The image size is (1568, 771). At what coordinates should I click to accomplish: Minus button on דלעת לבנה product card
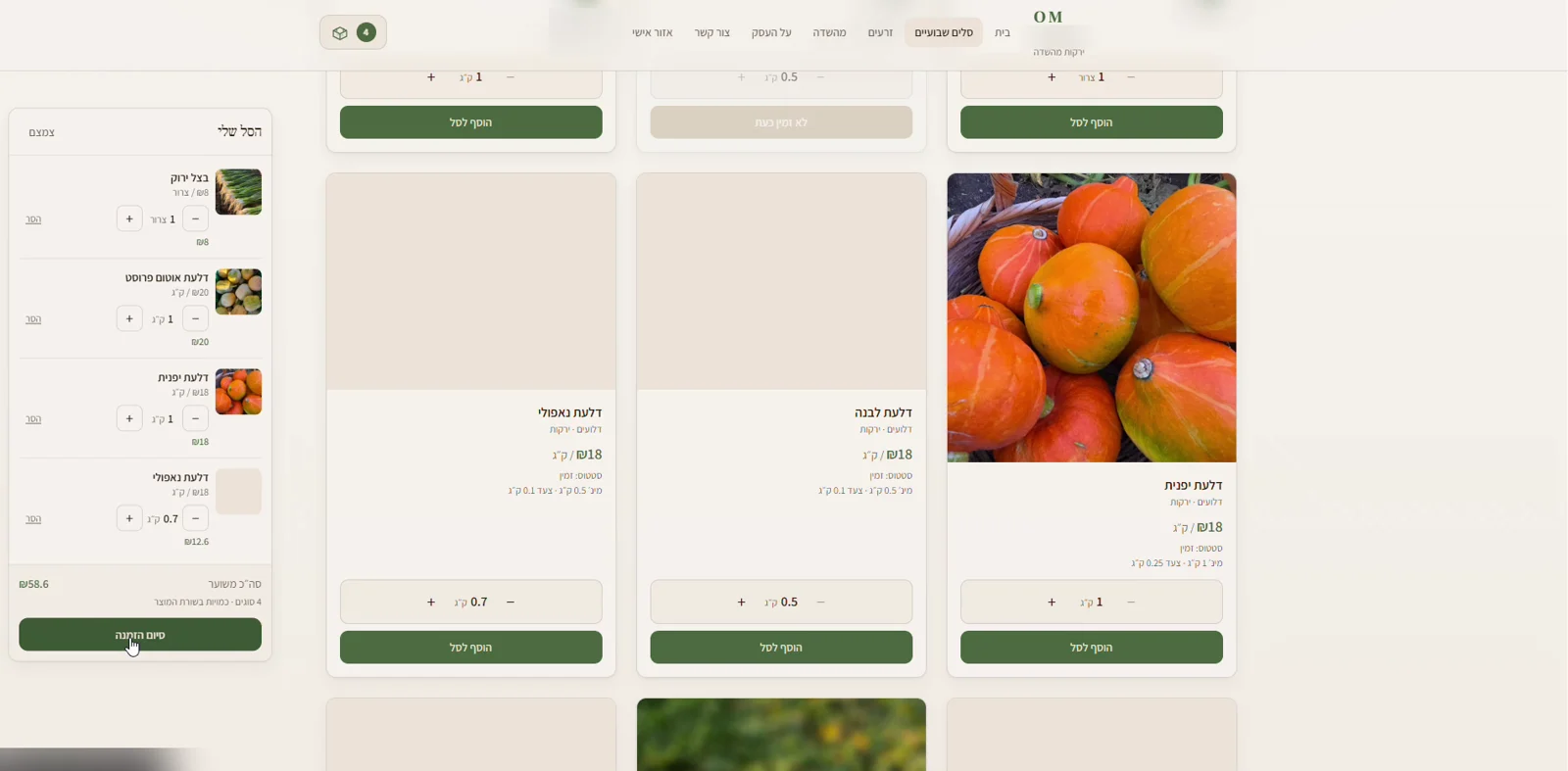tap(820, 602)
